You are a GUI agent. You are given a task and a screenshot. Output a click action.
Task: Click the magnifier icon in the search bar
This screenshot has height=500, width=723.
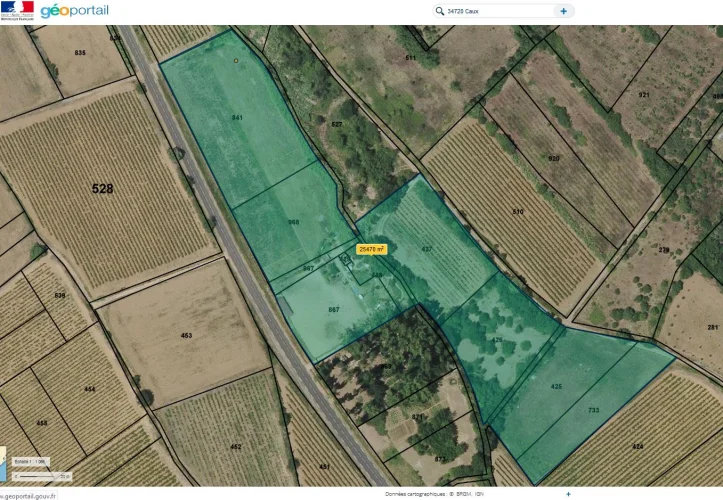pos(439,11)
